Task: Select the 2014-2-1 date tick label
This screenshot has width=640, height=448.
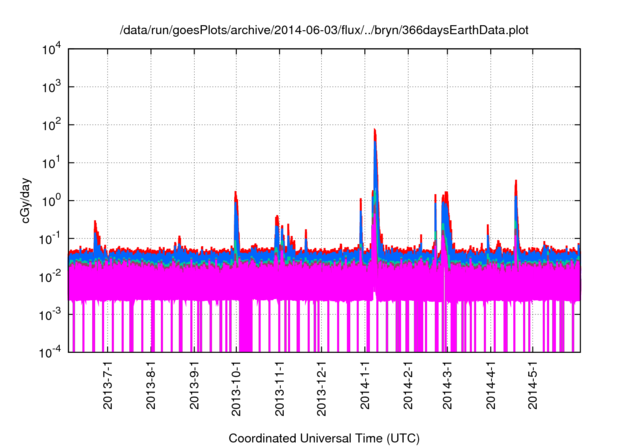Action: [x=407, y=387]
